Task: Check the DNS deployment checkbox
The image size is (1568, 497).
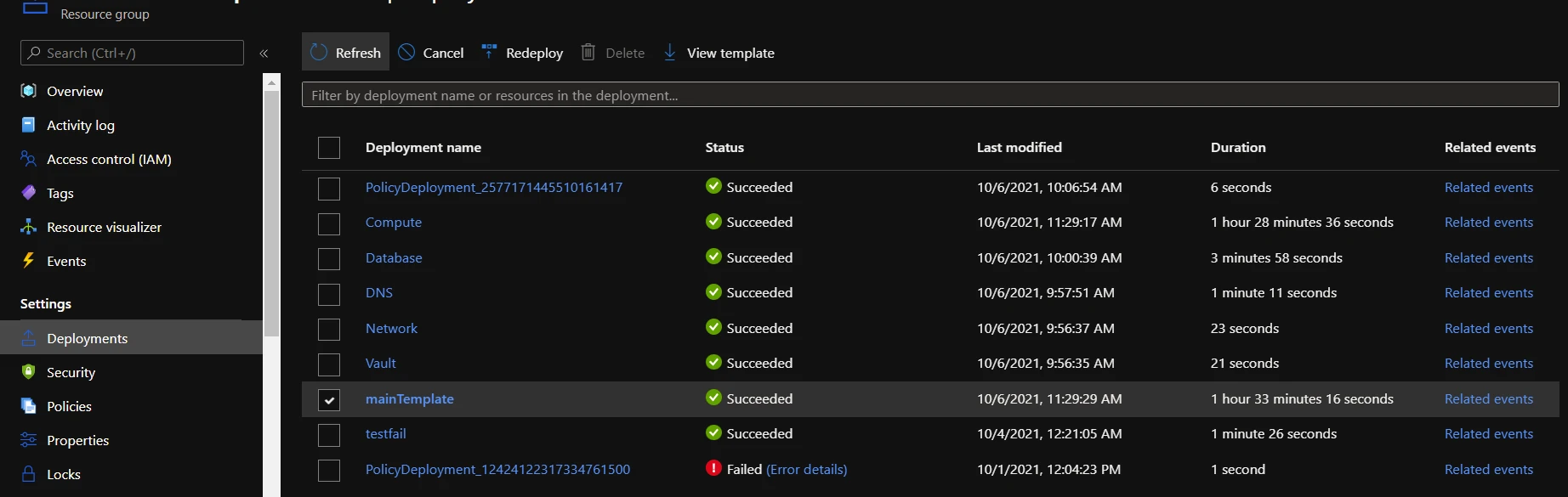Action: tap(329, 294)
